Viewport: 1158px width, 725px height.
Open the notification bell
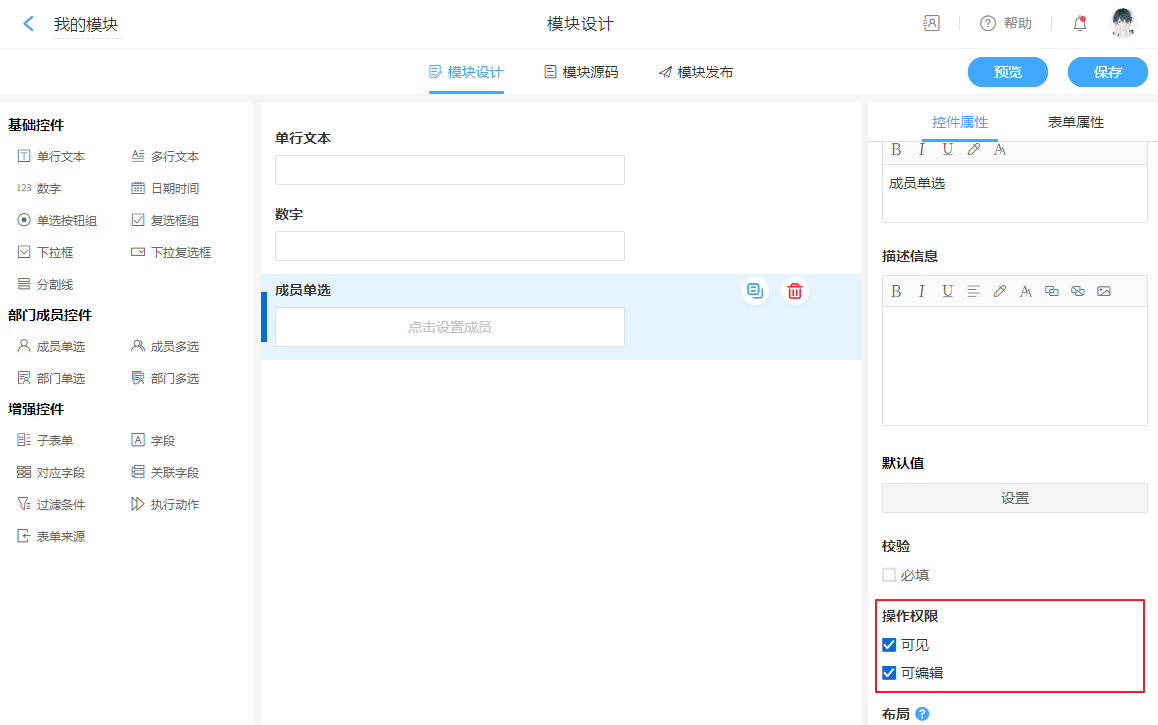pyautogui.click(x=1080, y=24)
